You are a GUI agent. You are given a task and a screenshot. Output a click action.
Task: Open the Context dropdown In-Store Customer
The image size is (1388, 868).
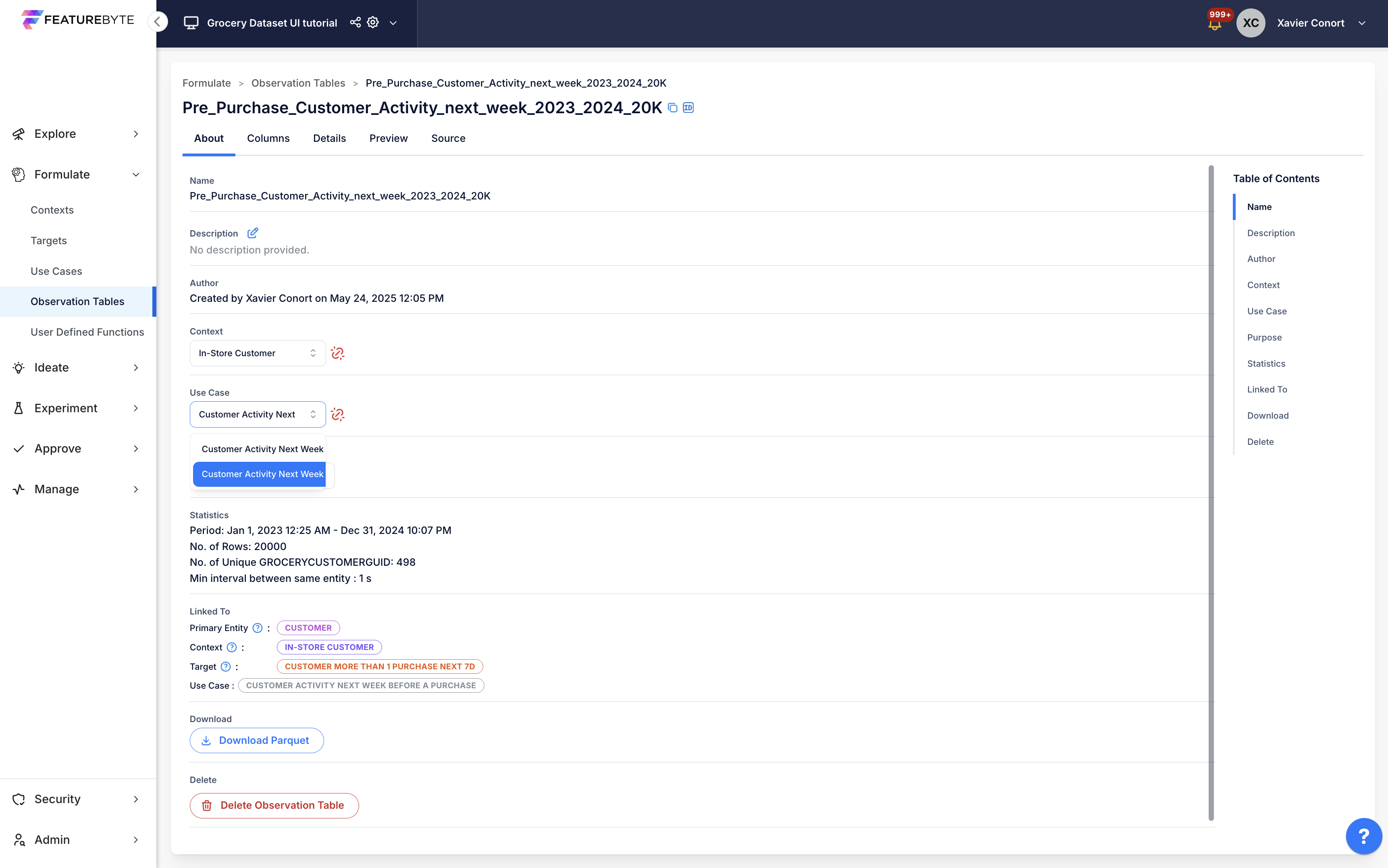(x=258, y=353)
